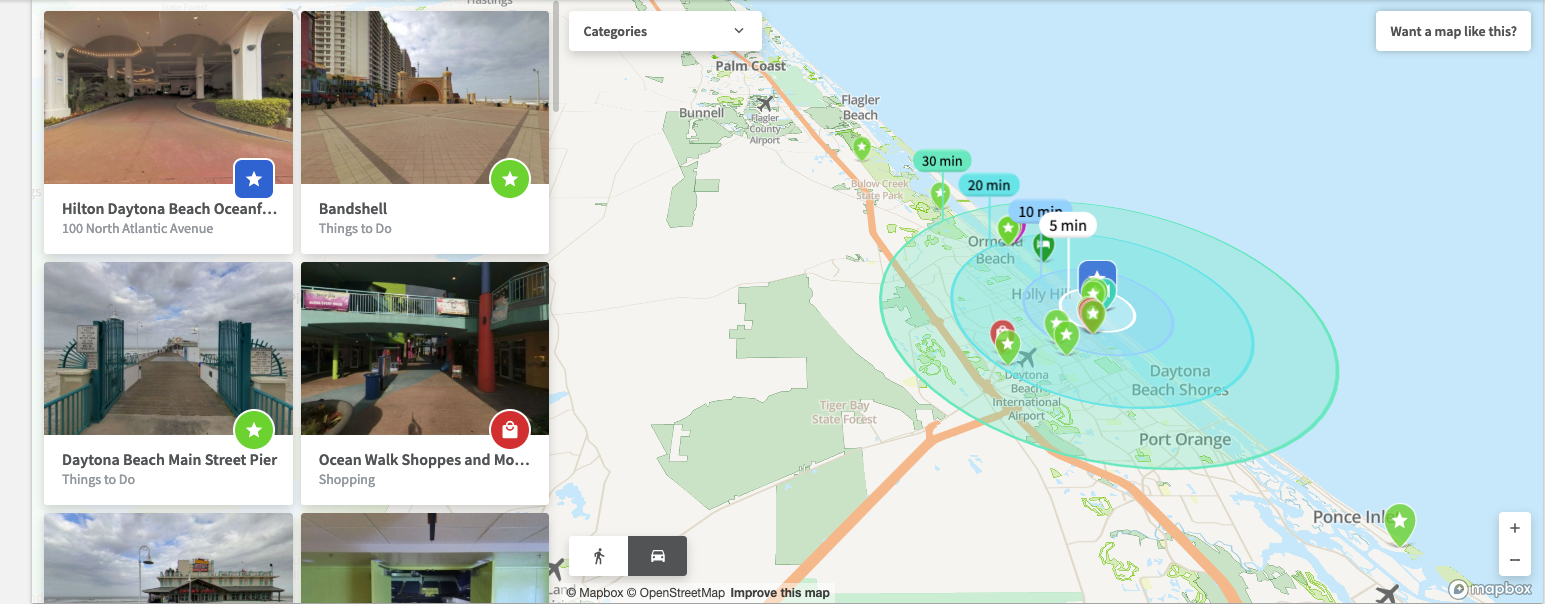
Task: Click the blue star badge on Hilton card
Action: pos(254,179)
